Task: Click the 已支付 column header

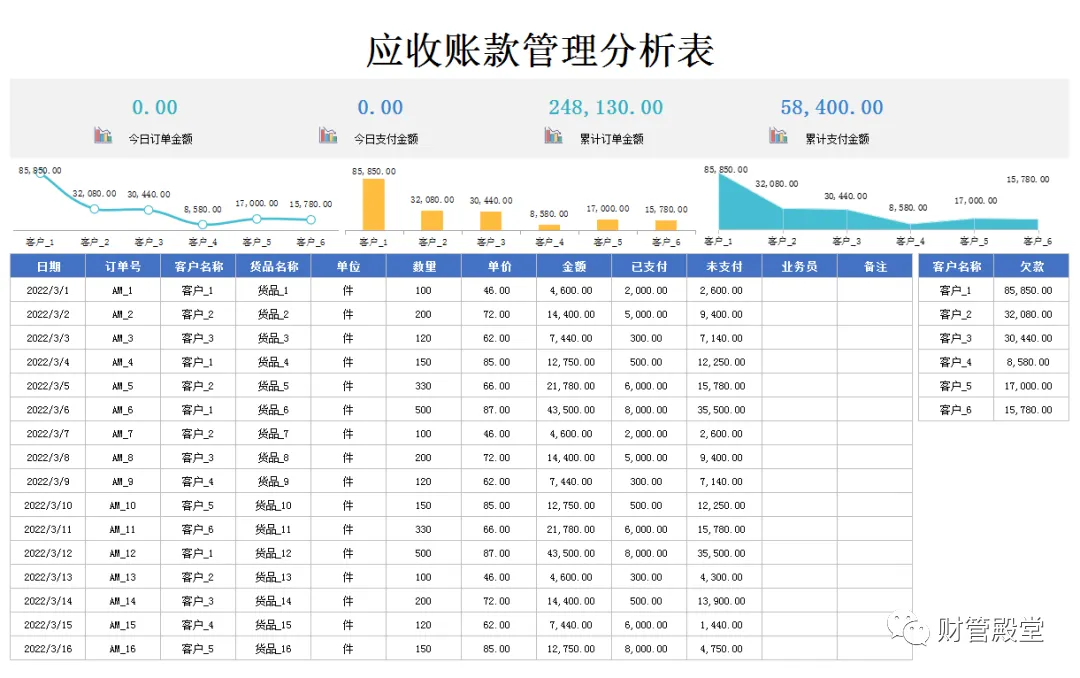Action: 650,266
